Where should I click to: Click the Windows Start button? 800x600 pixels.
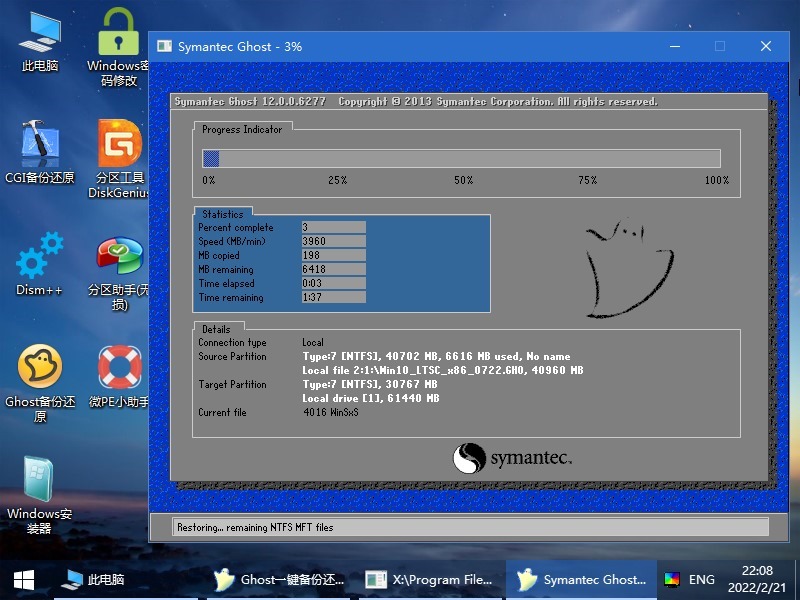pos(24,579)
